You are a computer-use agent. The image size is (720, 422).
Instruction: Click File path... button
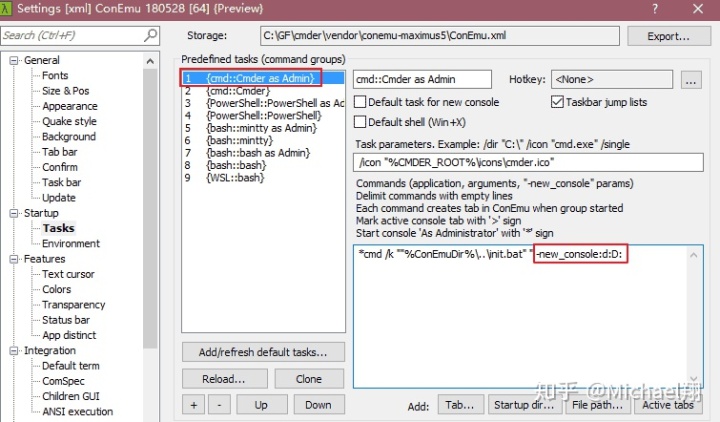(597, 405)
